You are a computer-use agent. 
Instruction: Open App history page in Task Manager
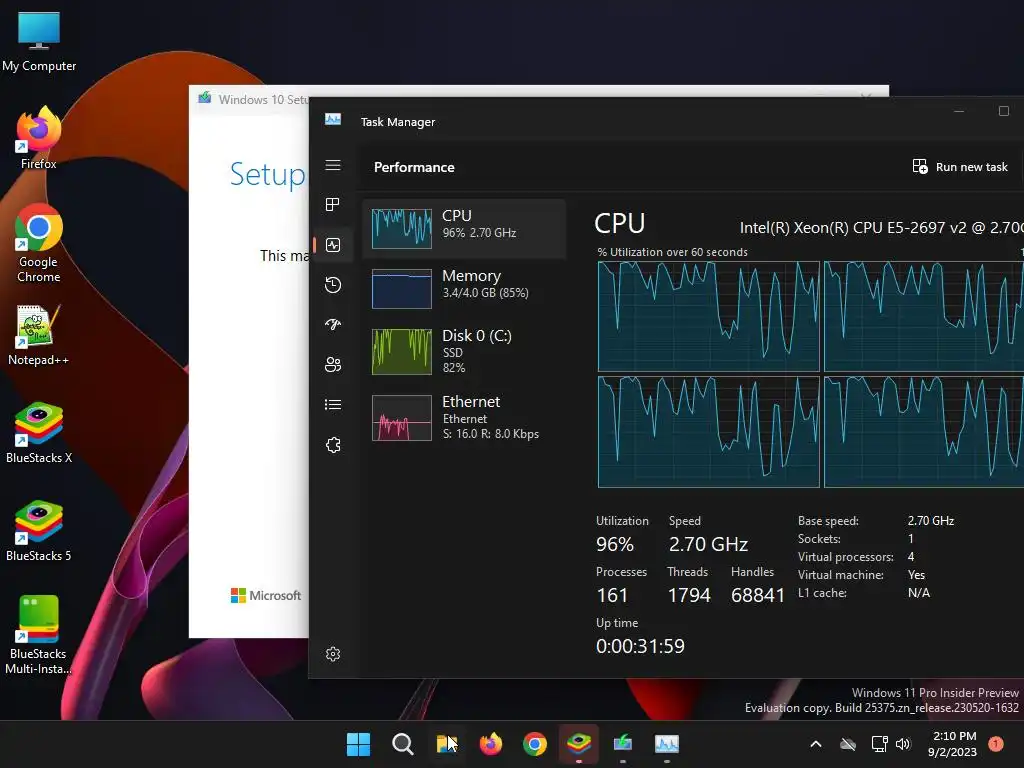[x=333, y=285]
